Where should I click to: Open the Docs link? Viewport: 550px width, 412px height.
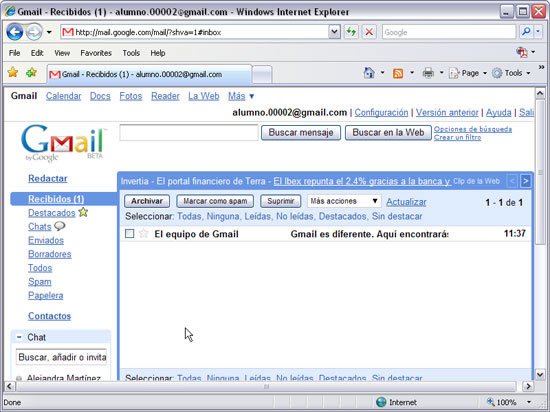(100, 96)
